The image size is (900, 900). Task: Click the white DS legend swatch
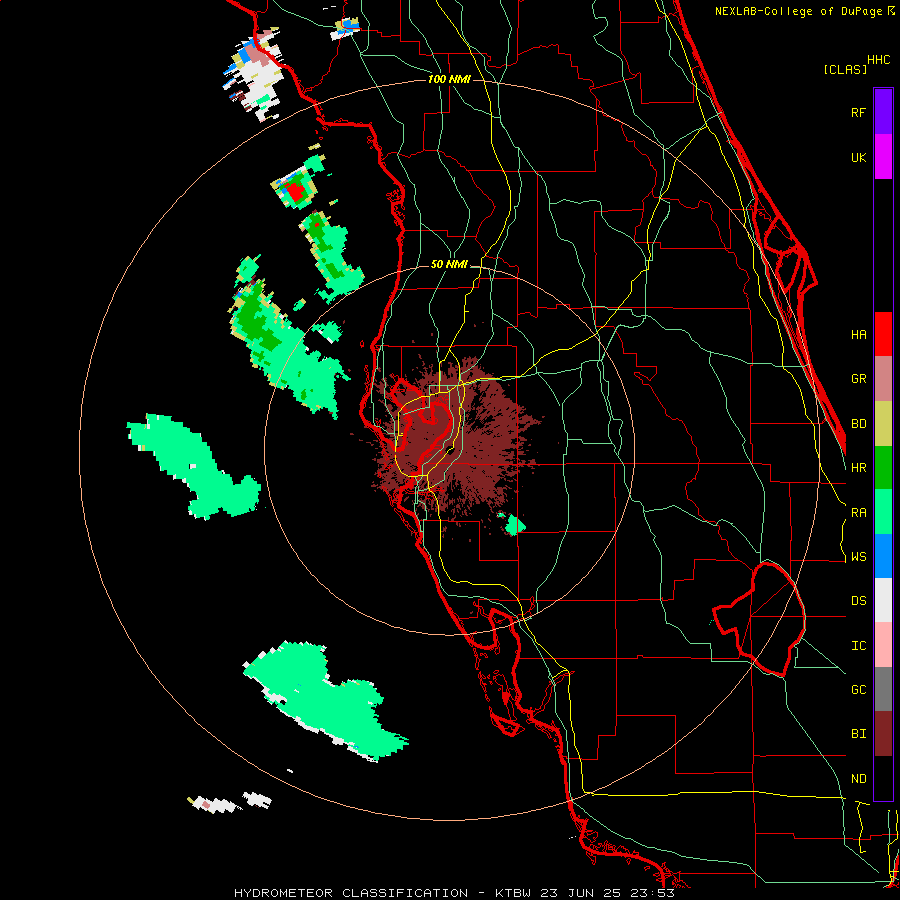coord(883,600)
